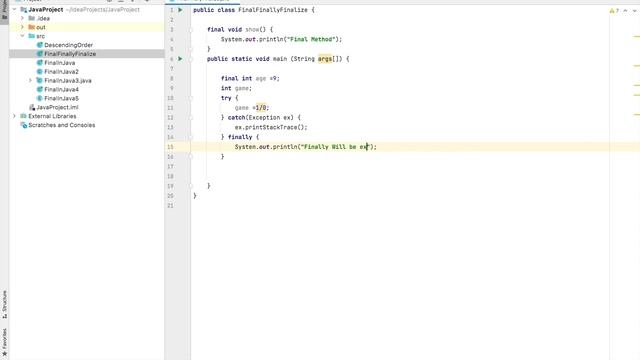This screenshot has width=640, height=360.
Task: Click the orange out folder icon
Action: point(31,27)
